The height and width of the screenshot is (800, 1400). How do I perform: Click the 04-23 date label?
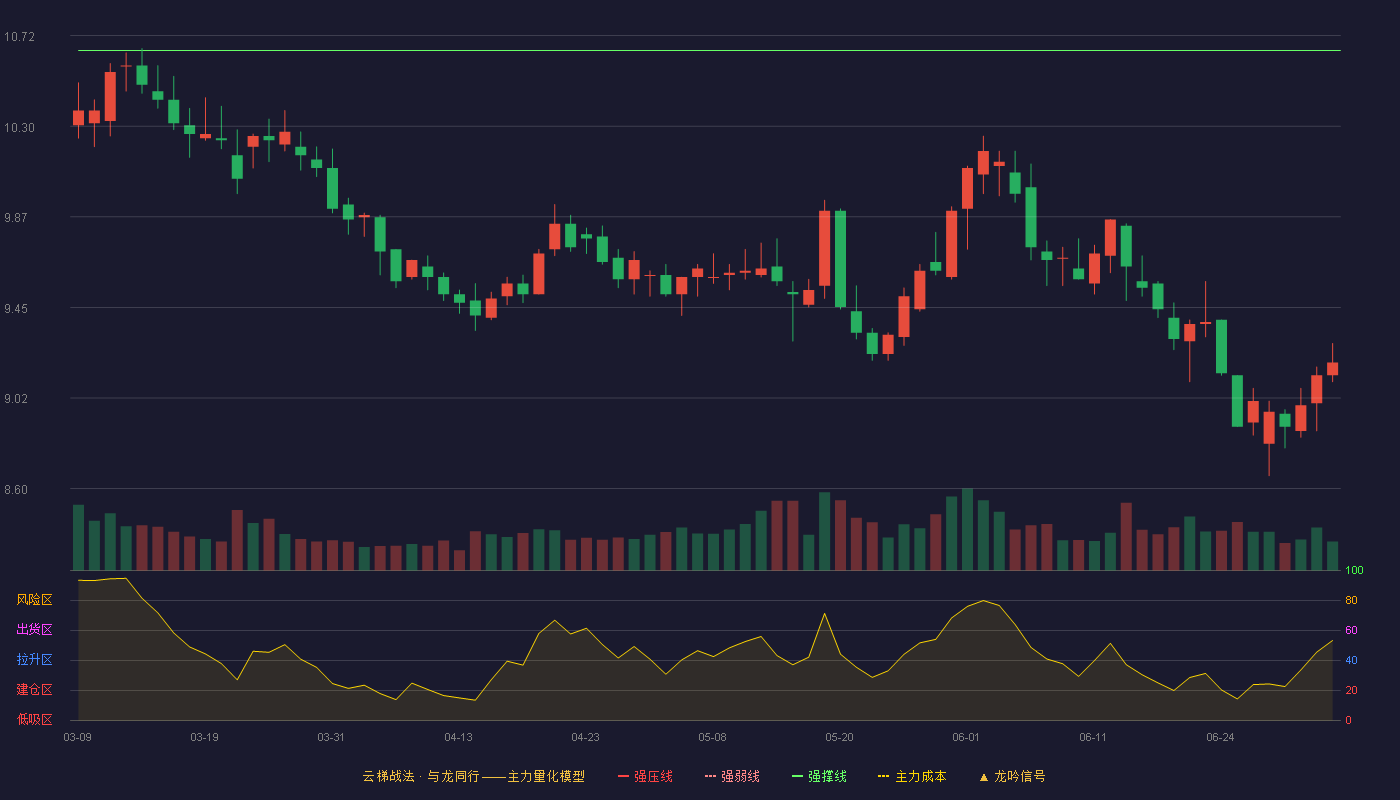pos(585,737)
